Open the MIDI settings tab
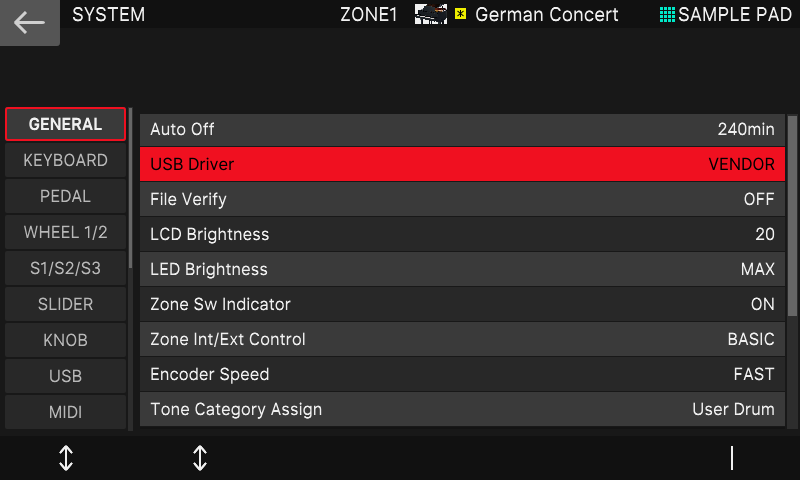The image size is (800, 480). point(65,412)
